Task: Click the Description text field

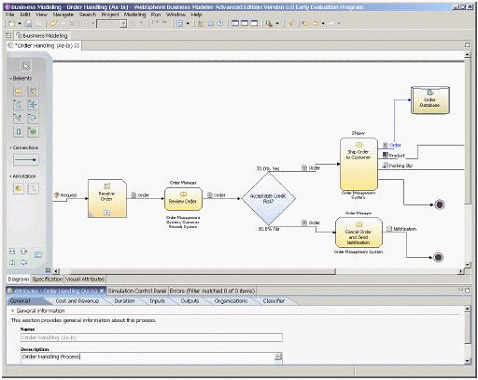Action: (x=151, y=357)
